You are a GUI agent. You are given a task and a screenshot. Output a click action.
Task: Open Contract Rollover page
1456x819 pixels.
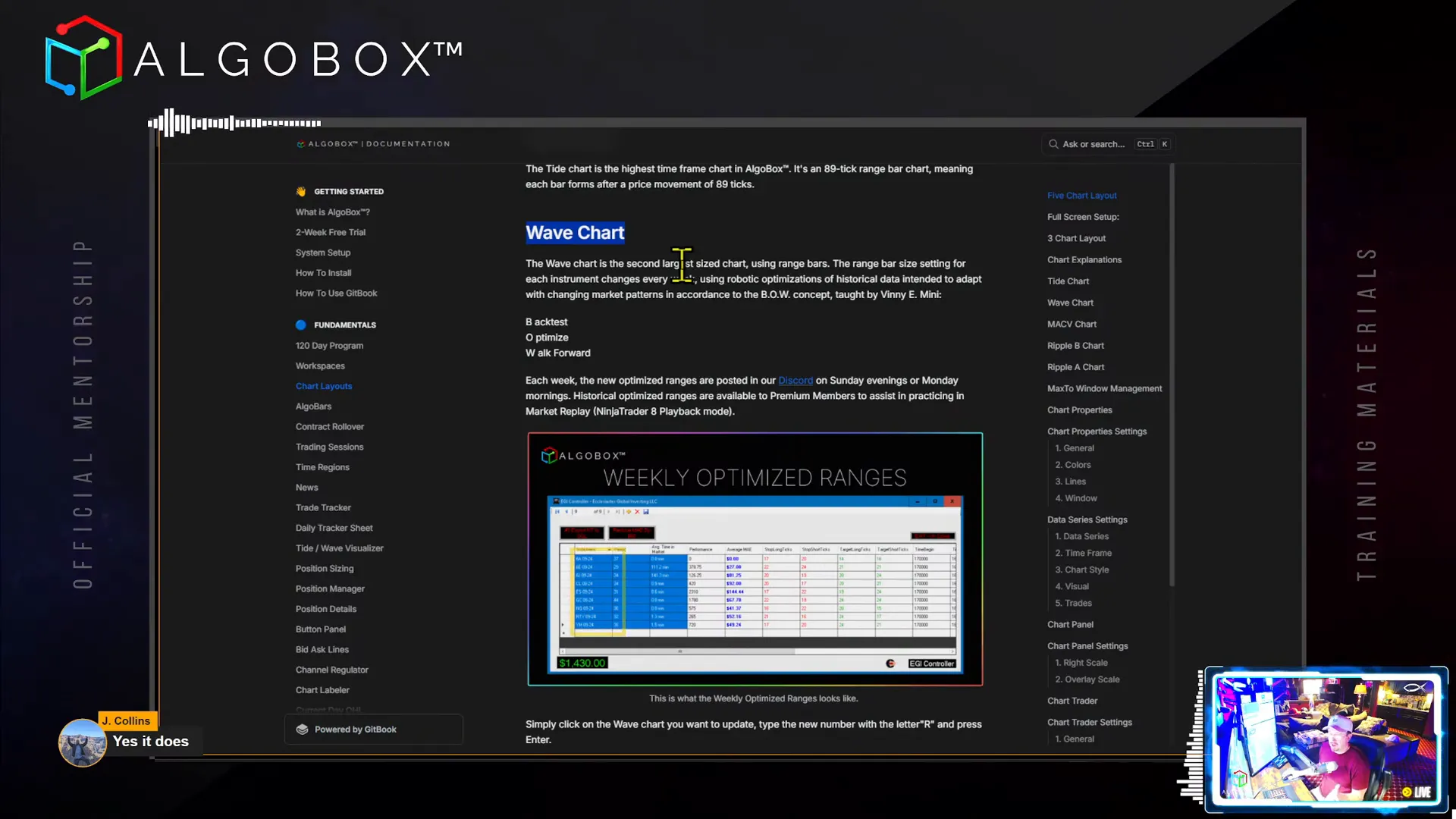[x=330, y=427]
